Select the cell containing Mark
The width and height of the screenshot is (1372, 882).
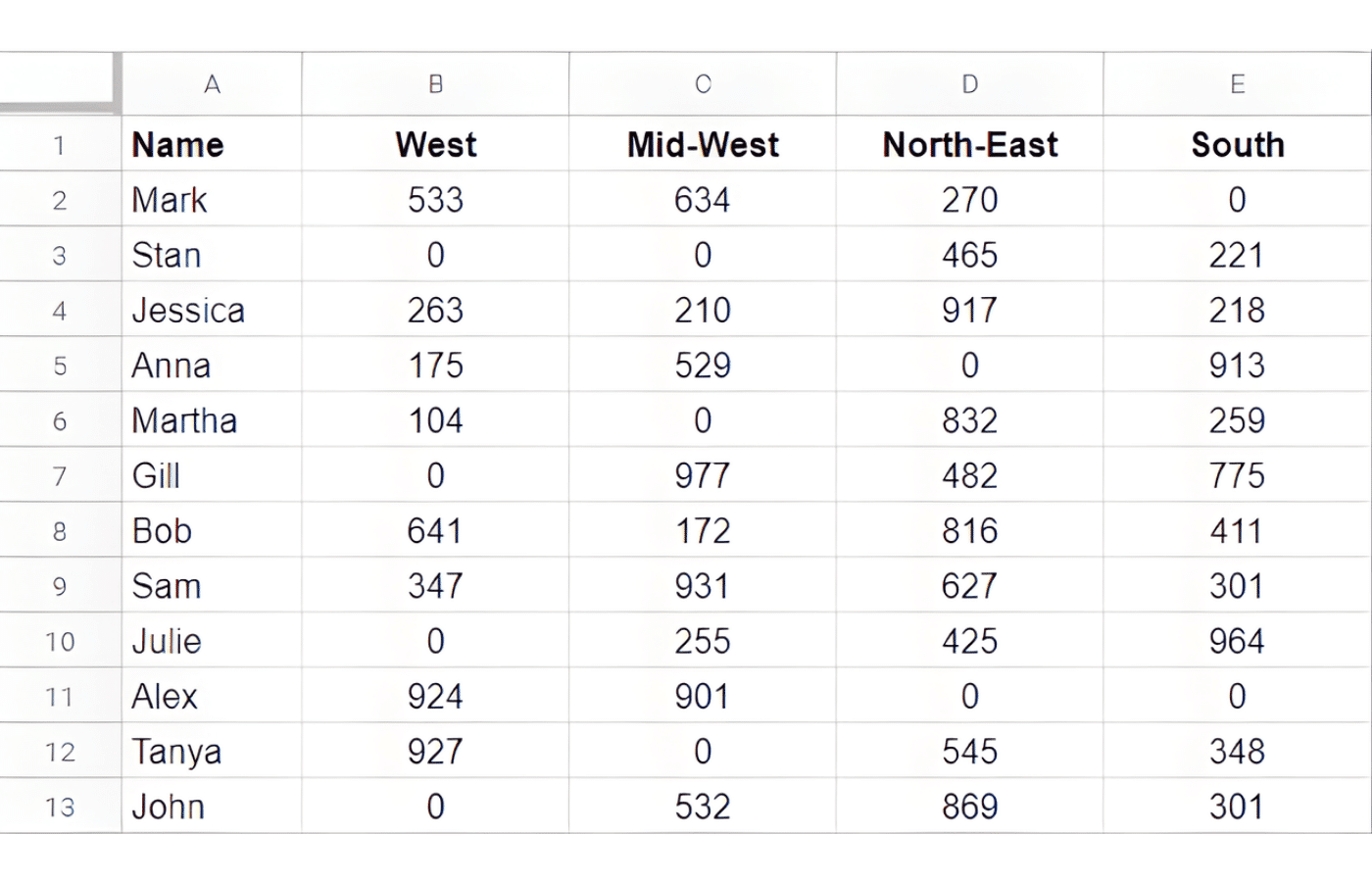[x=212, y=200]
